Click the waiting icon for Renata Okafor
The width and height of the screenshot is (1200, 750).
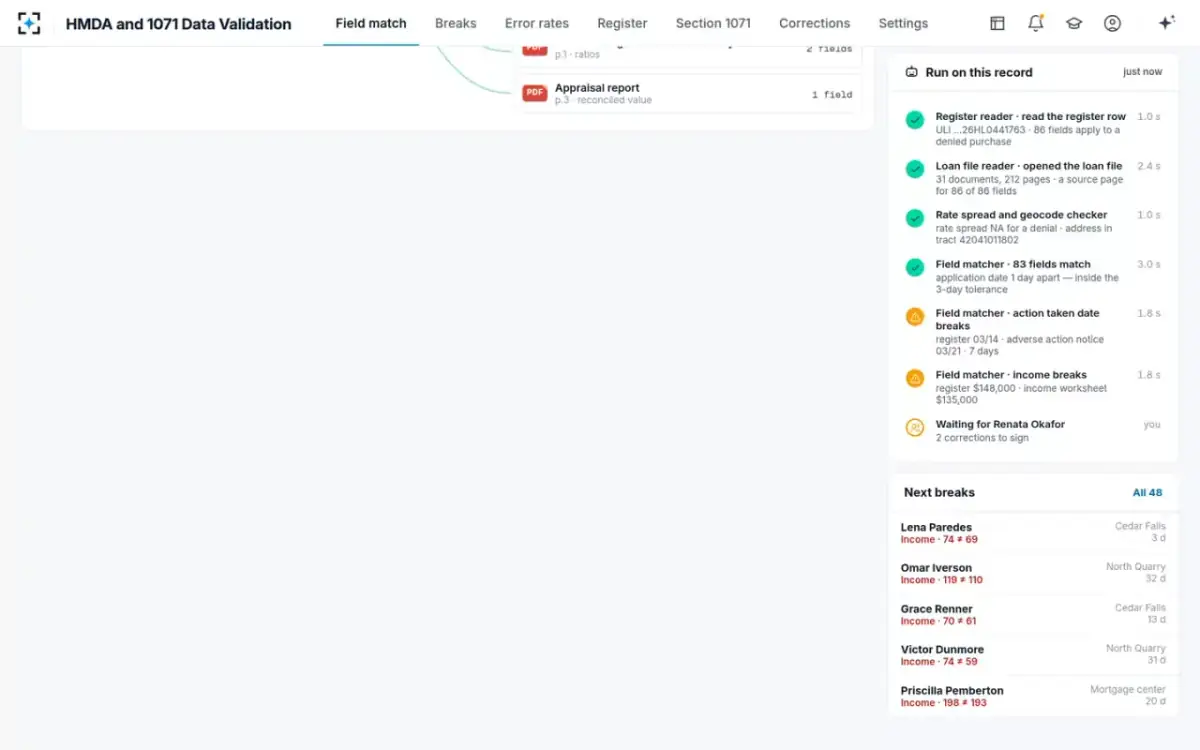(915, 427)
